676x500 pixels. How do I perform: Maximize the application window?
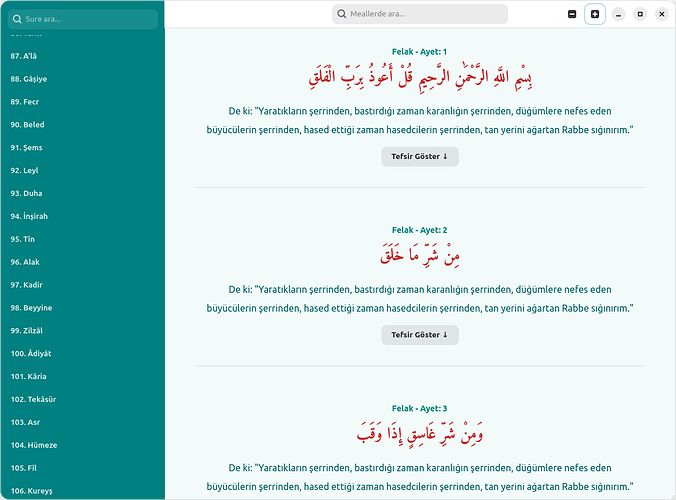(x=640, y=14)
